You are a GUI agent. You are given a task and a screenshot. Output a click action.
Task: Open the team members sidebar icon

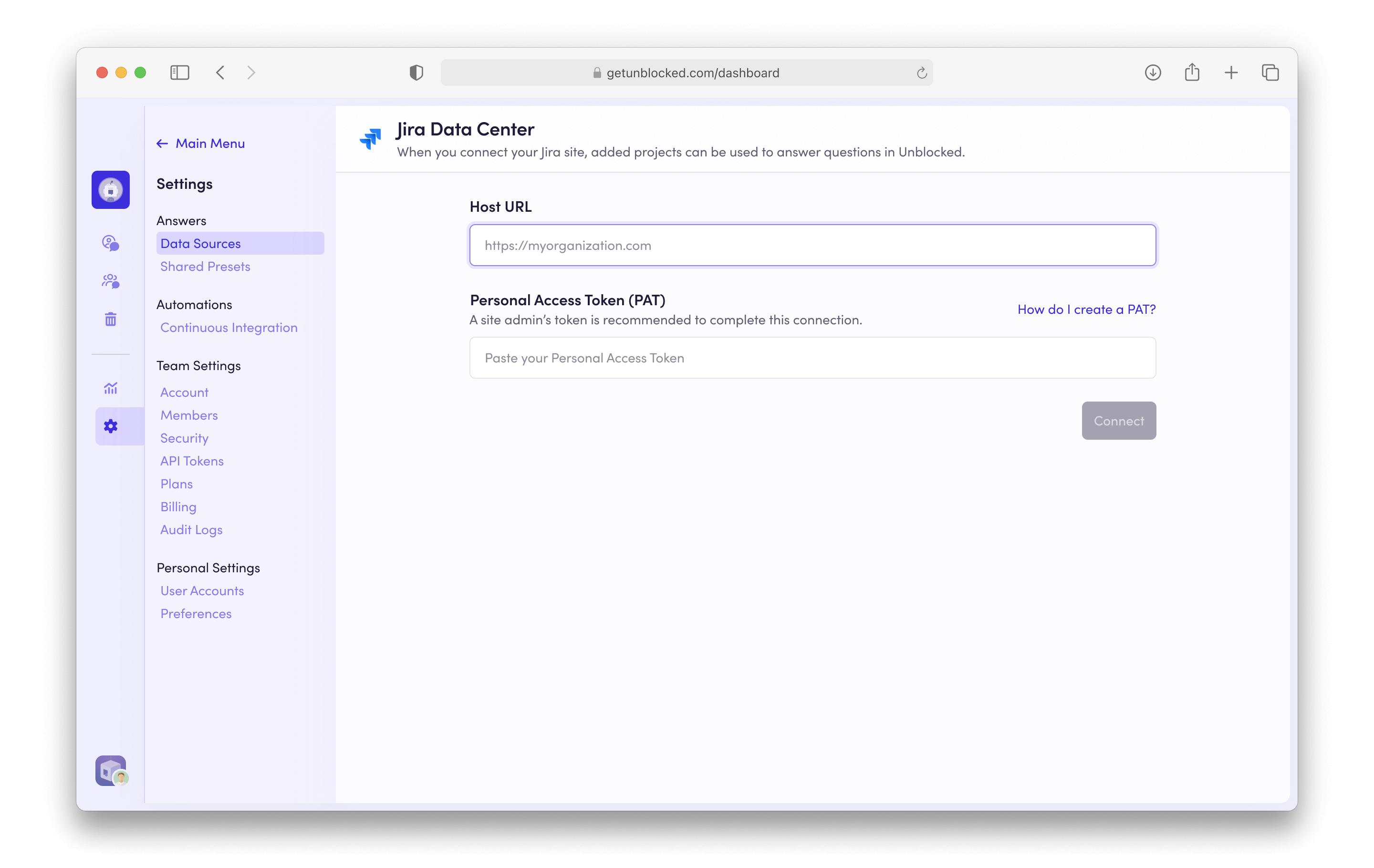click(110, 281)
